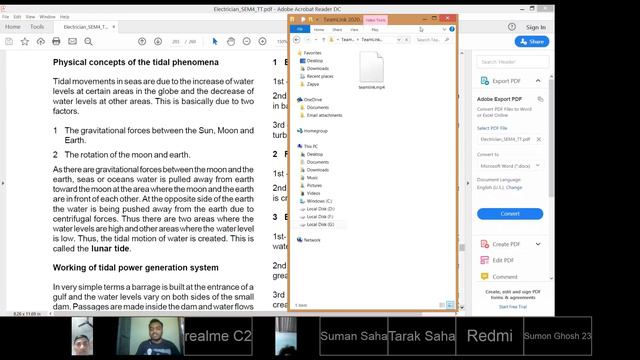This screenshot has width=640, height=360.
Task: Activate the Selection arrow tool
Action: [215, 41]
